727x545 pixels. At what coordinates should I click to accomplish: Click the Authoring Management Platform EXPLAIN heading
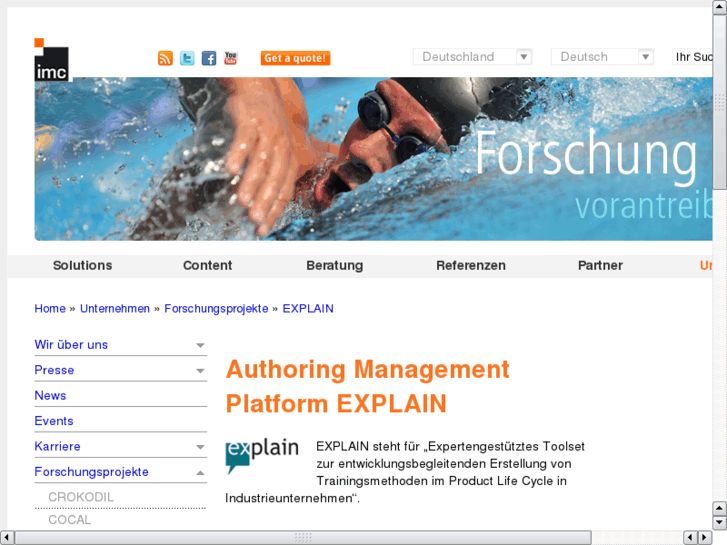point(368,386)
